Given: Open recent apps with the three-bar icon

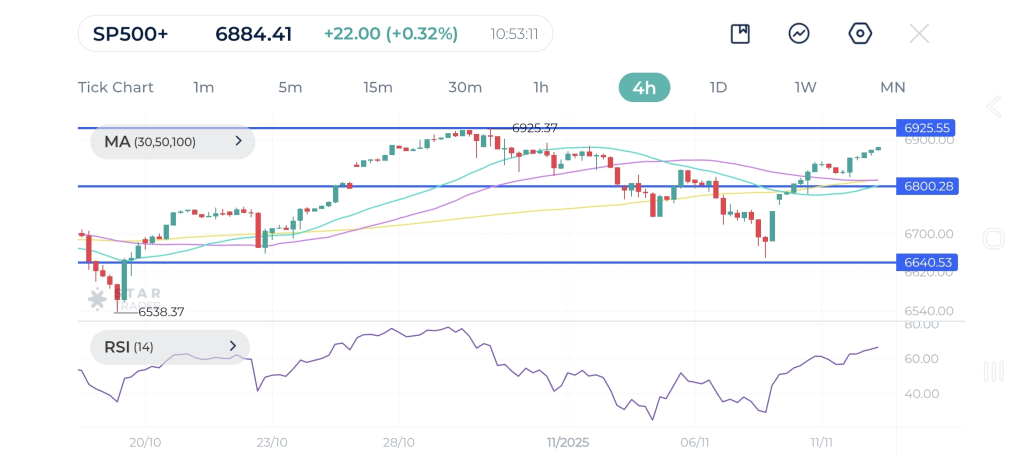Looking at the screenshot, I should tap(993, 372).
